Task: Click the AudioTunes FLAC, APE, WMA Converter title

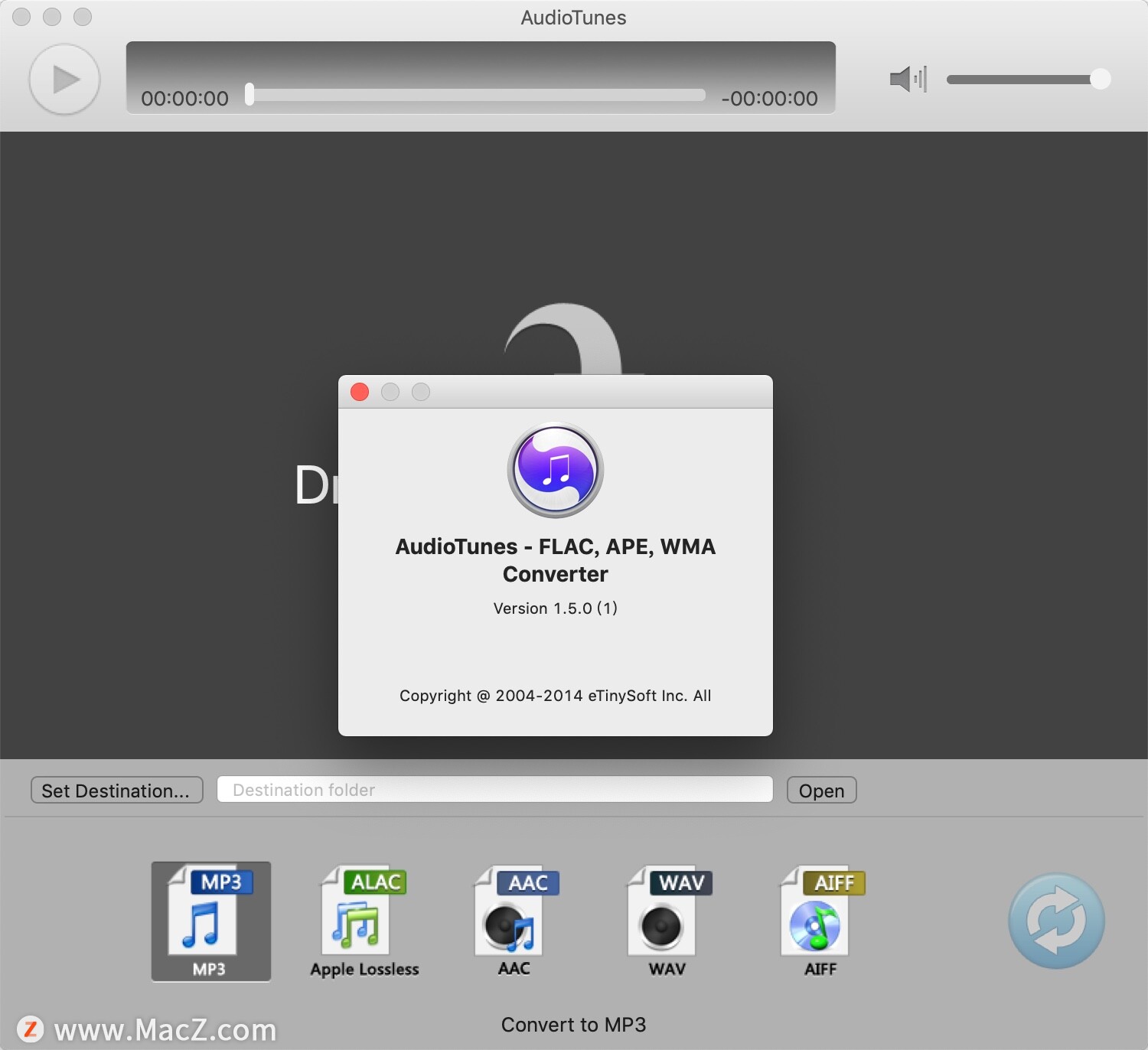Action: coord(556,560)
